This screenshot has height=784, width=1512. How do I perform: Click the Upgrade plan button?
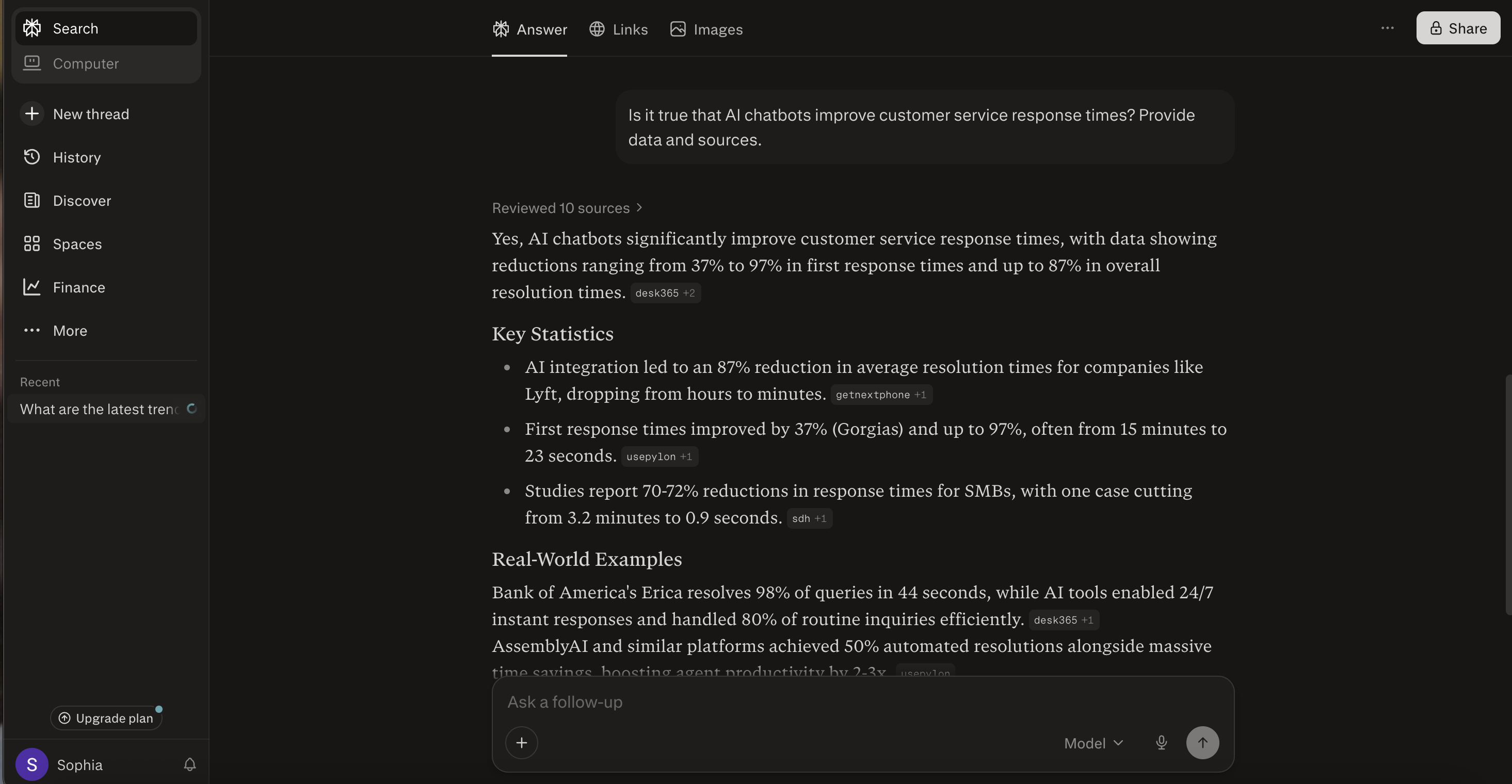pyautogui.click(x=106, y=718)
